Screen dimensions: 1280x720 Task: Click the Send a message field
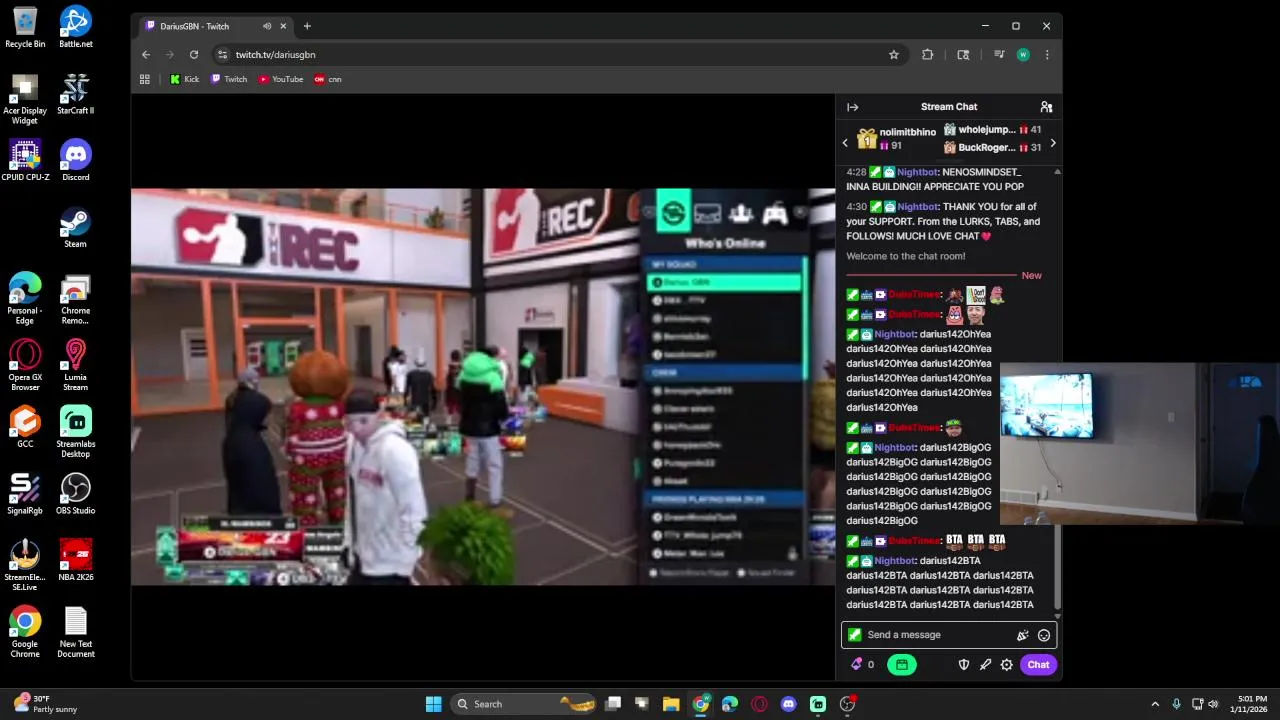click(948, 635)
